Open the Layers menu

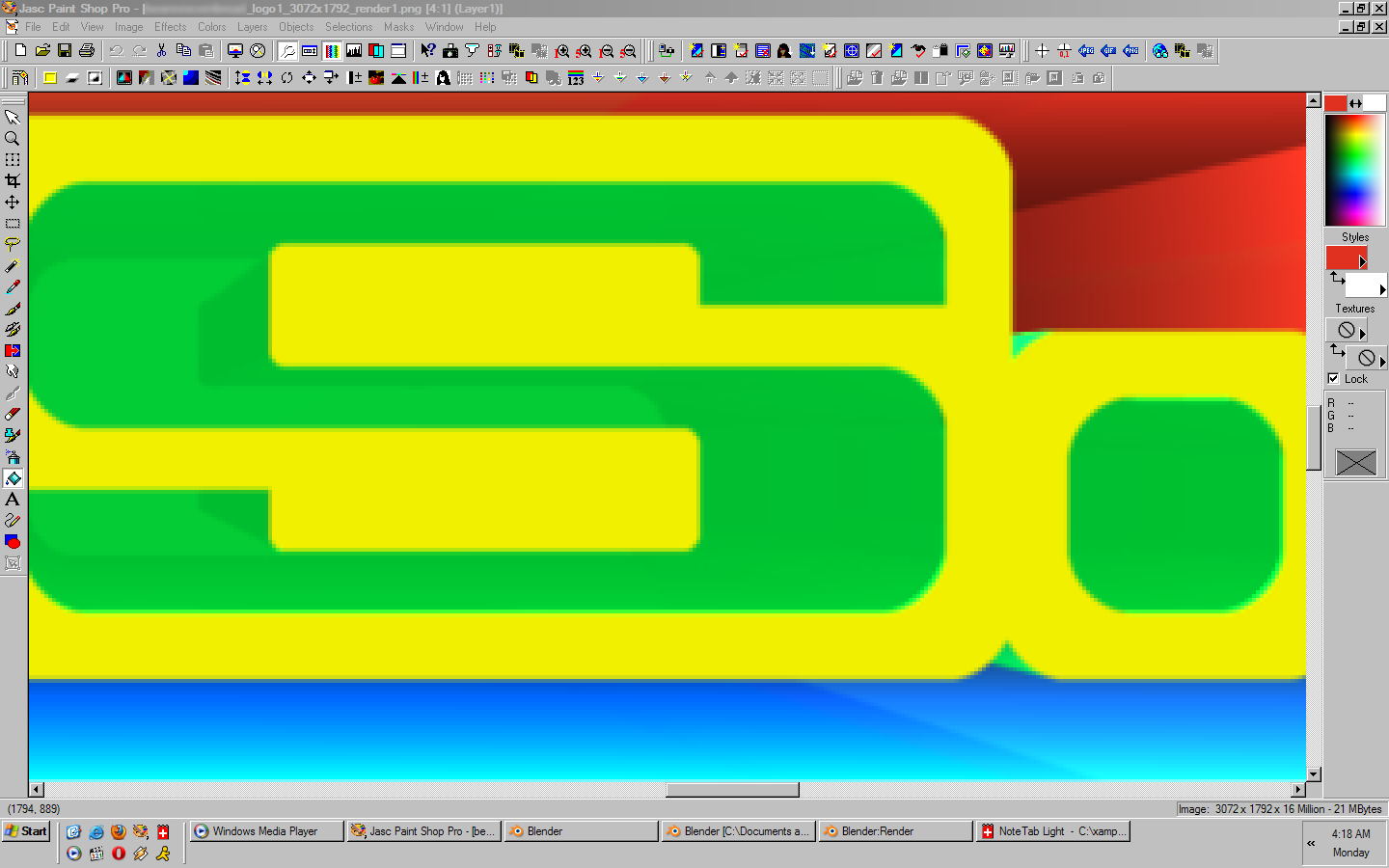252,27
